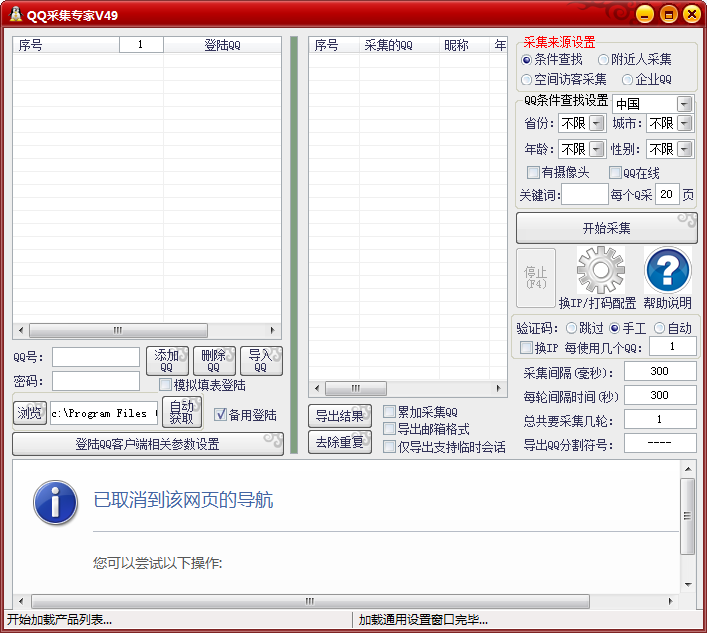Click the 昵称 column header
707x633 pixels.
[x=464, y=45]
